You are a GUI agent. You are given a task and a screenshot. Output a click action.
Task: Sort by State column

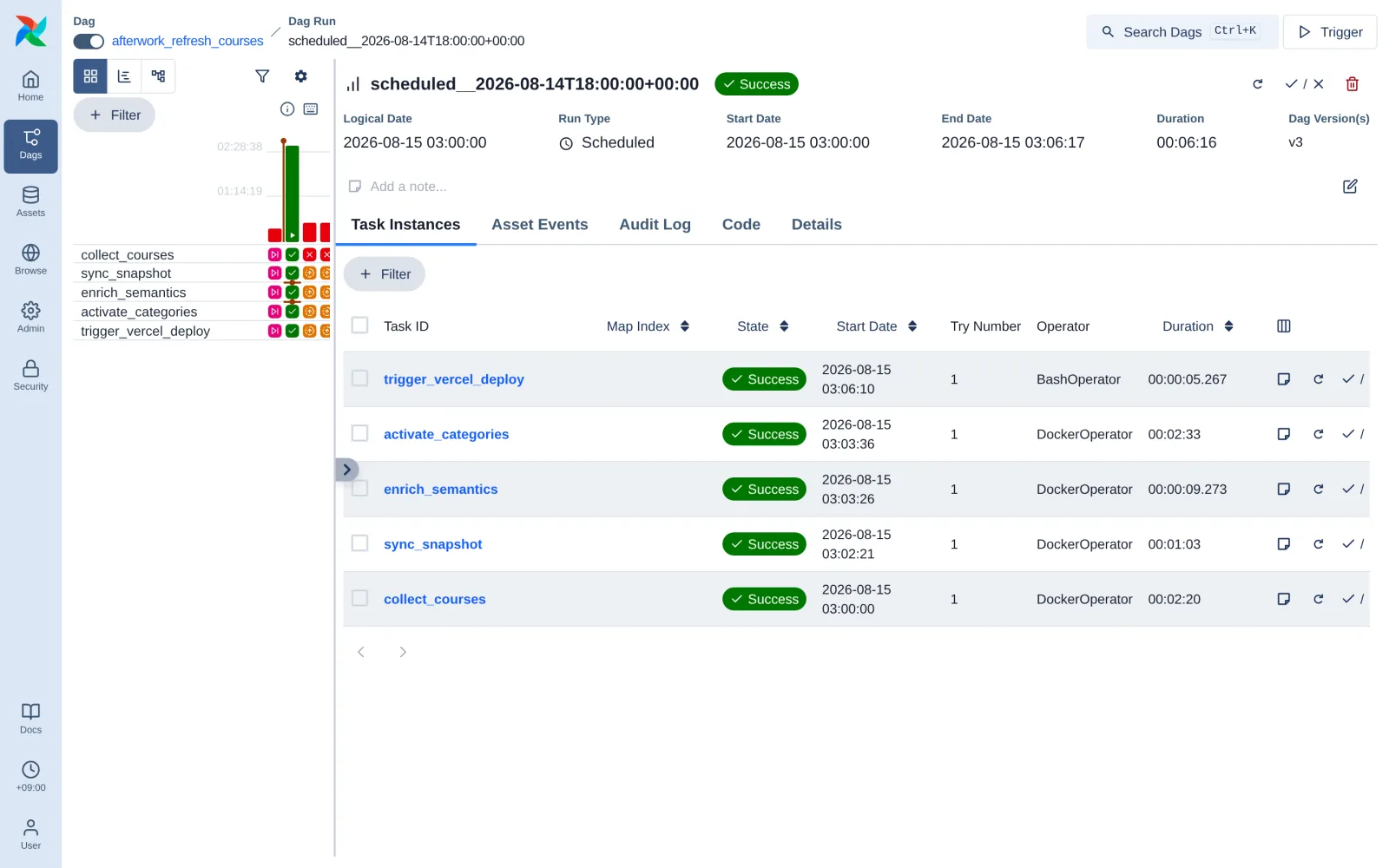[x=762, y=326]
